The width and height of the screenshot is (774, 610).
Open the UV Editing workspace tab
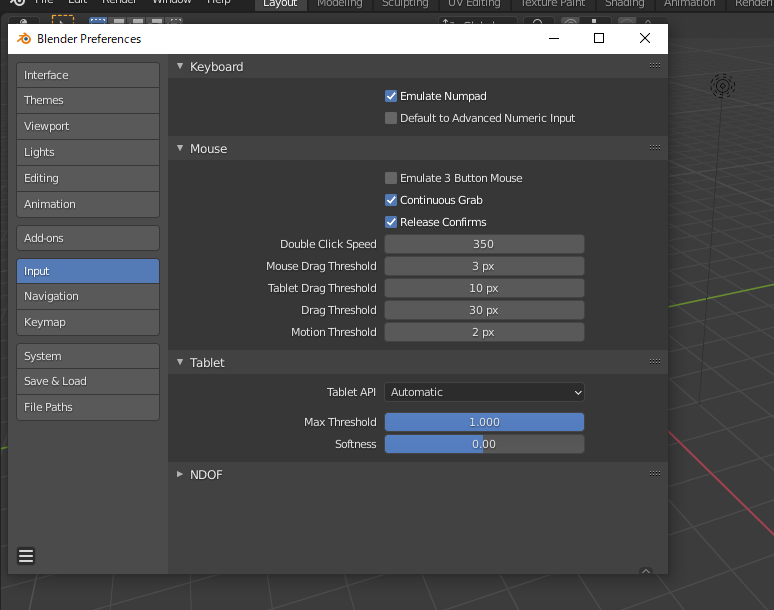474,4
